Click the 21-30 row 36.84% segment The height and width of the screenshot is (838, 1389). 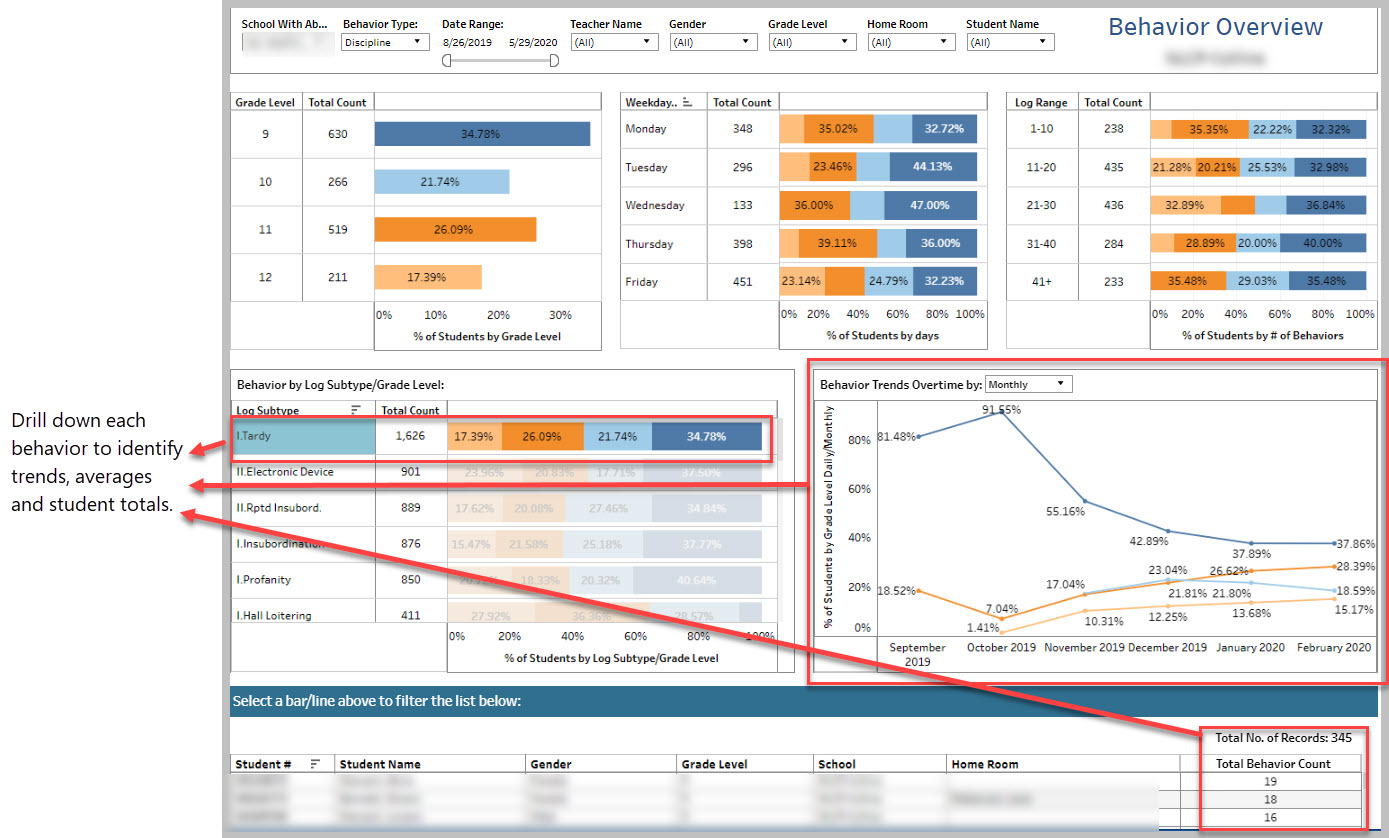coord(1325,206)
